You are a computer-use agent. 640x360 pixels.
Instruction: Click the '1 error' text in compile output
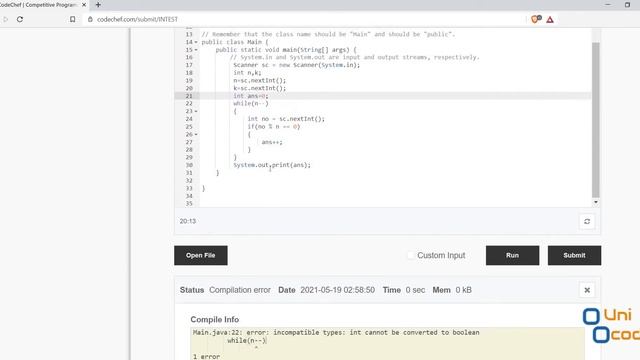[x=207, y=357]
